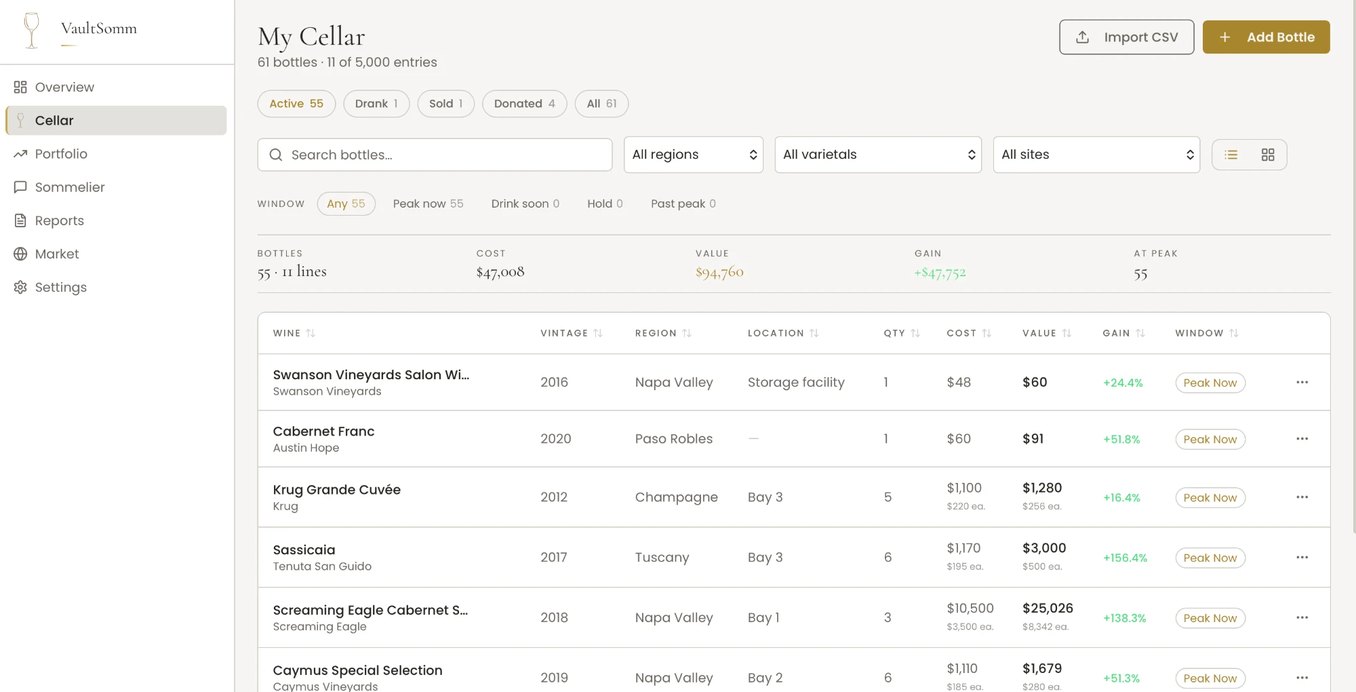This screenshot has width=1356, height=692.
Task: Click the +$47,752 total gain figure
Action: point(940,272)
